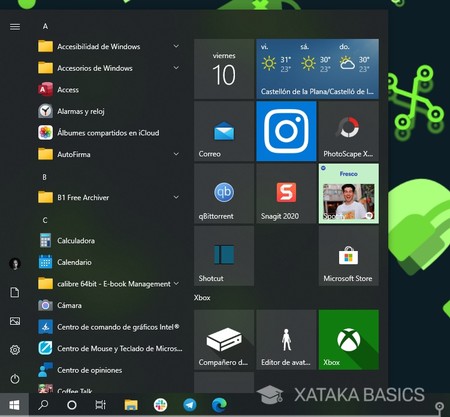Image resolution: width=450 pixels, height=417 pixels.
Task: Open the Snagit 2020 tile
Action: point(286,194)
